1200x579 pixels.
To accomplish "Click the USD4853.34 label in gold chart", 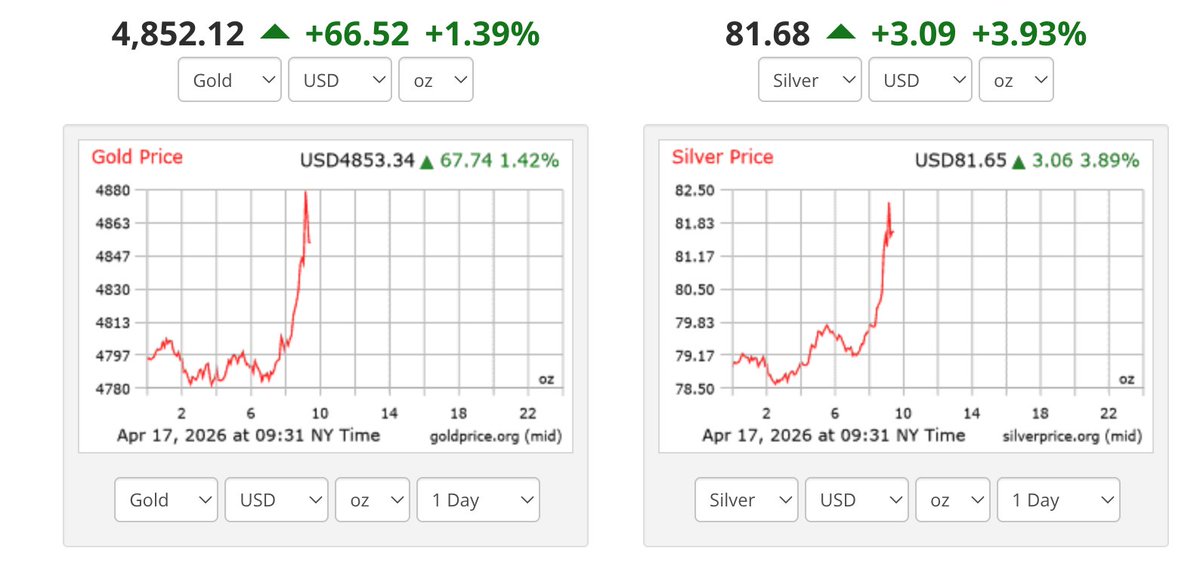I will [357, 160].
